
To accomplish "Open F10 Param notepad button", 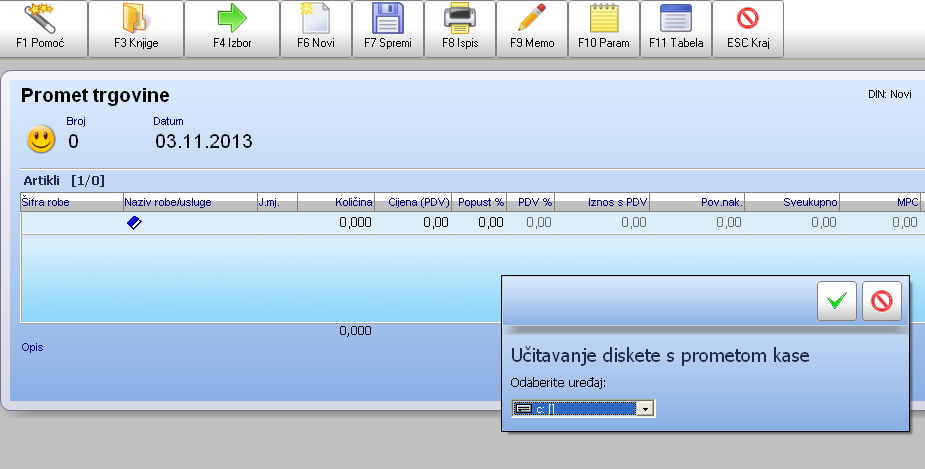I will click(x=603, y=28).
